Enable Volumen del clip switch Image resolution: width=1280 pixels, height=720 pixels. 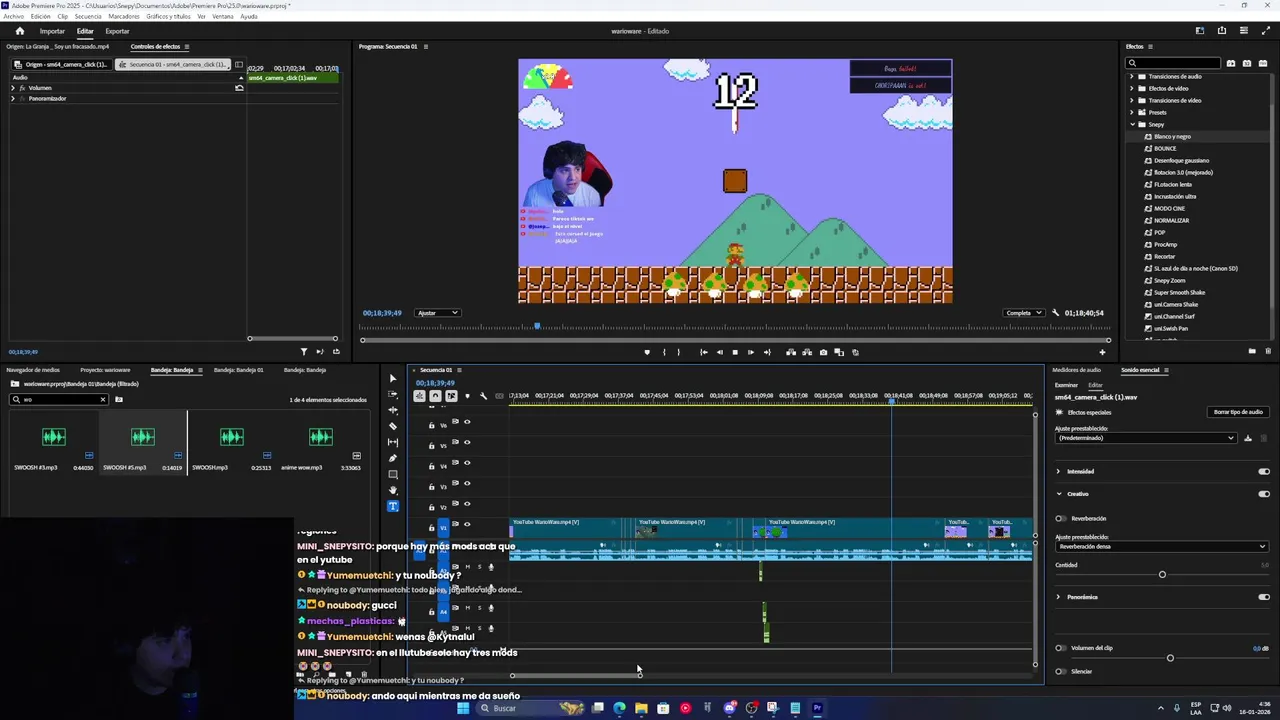tap(1061, 648)
